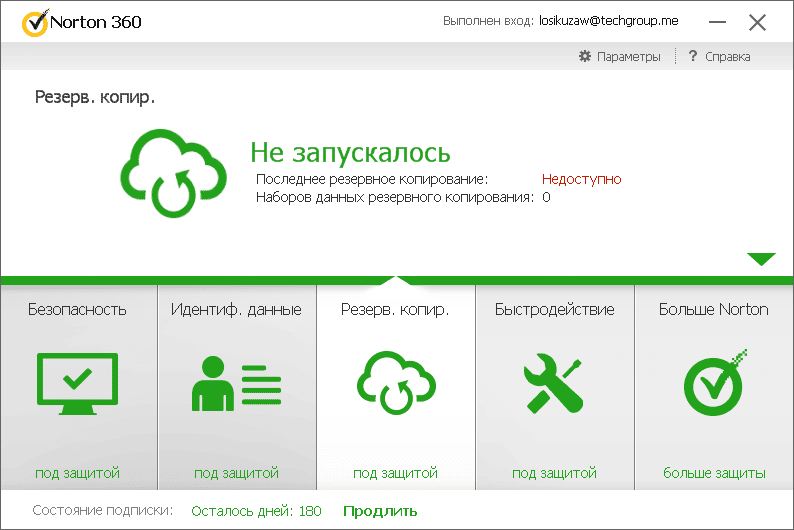Open the Больше Norton tab label

pyautogui.click(x=713, y=309)
